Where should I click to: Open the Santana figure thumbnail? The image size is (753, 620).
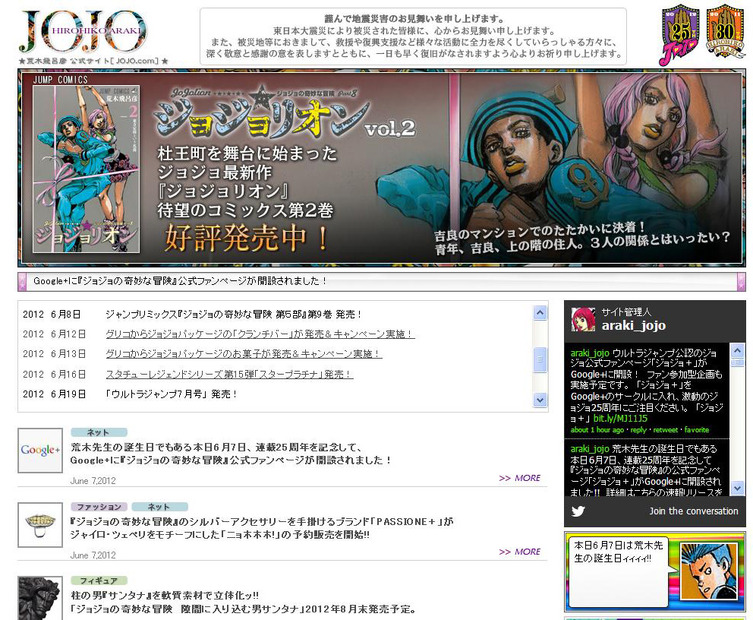pyautogui.click(x=40, y=598)
